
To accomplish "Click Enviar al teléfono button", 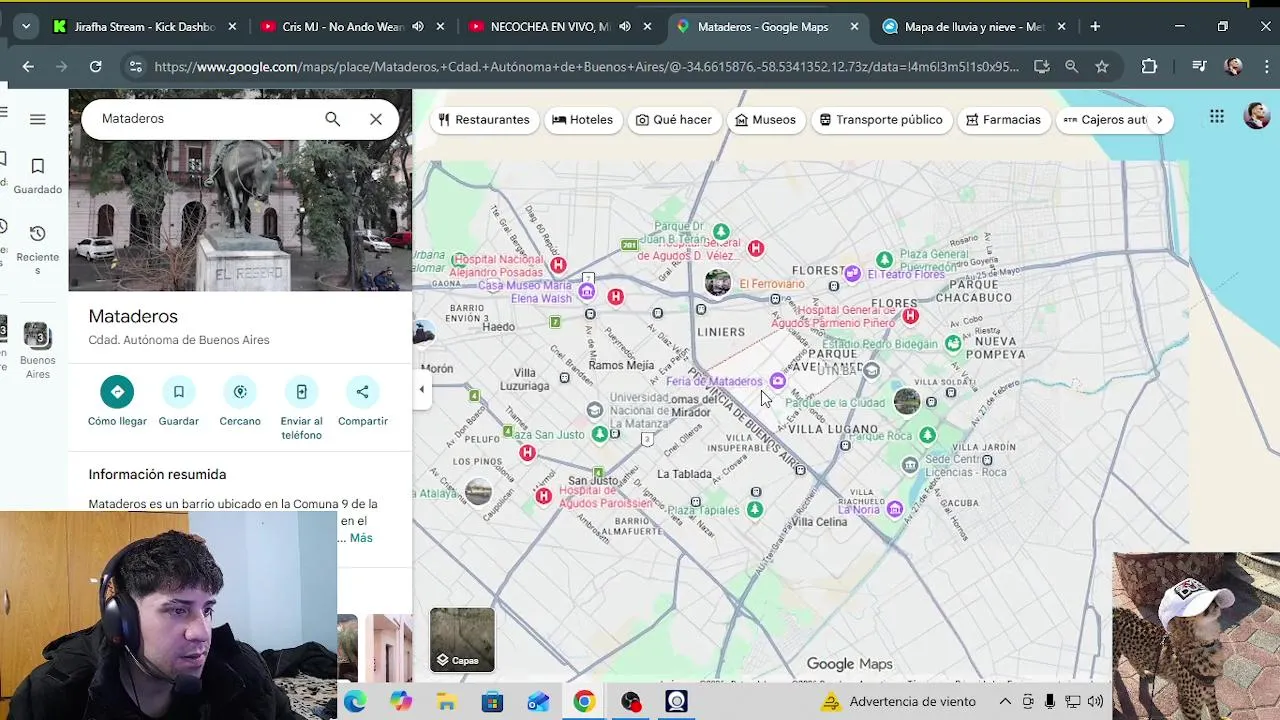I will [301, 408].
